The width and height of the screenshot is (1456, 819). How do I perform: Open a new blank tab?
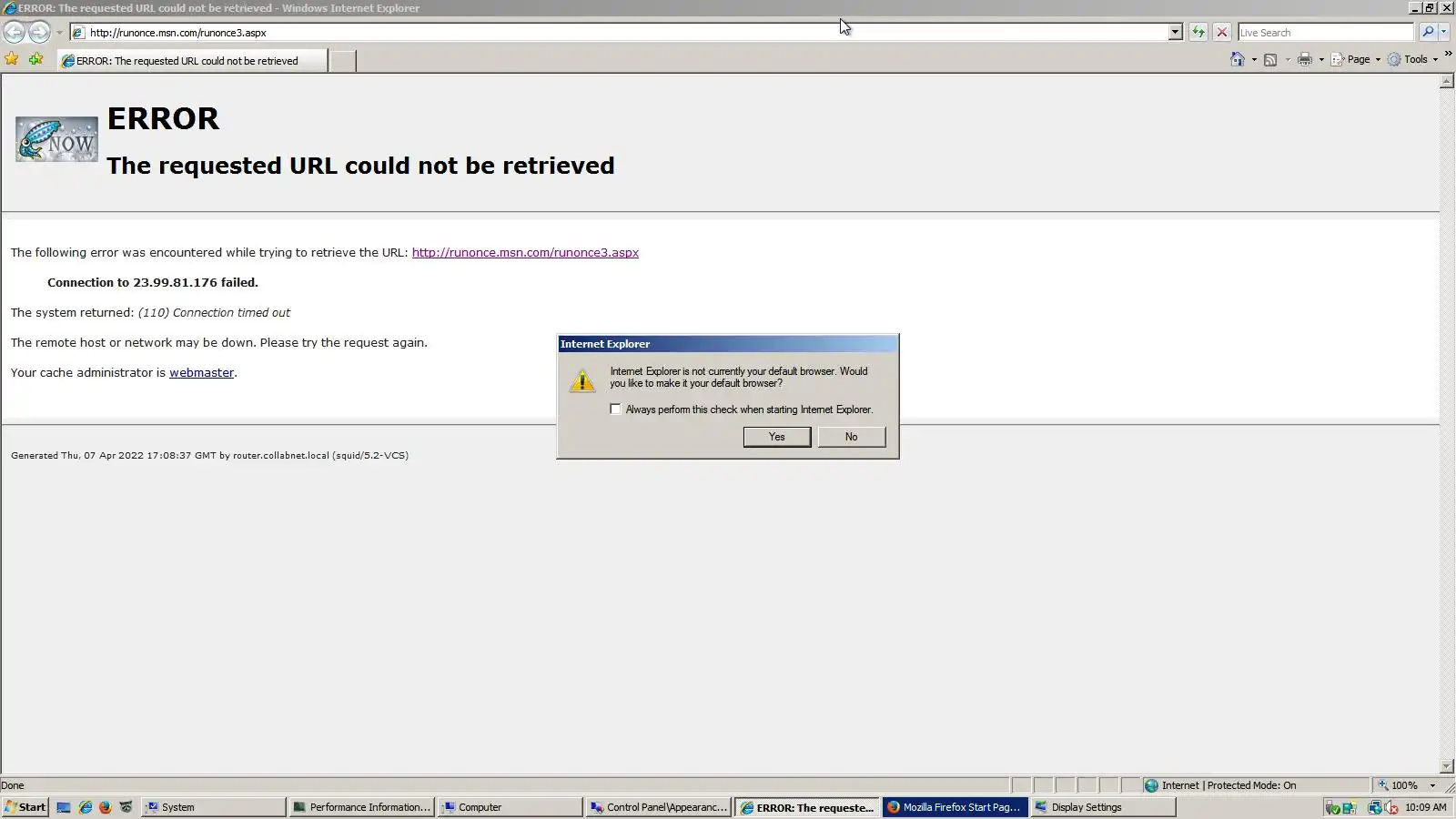(342, 61)
